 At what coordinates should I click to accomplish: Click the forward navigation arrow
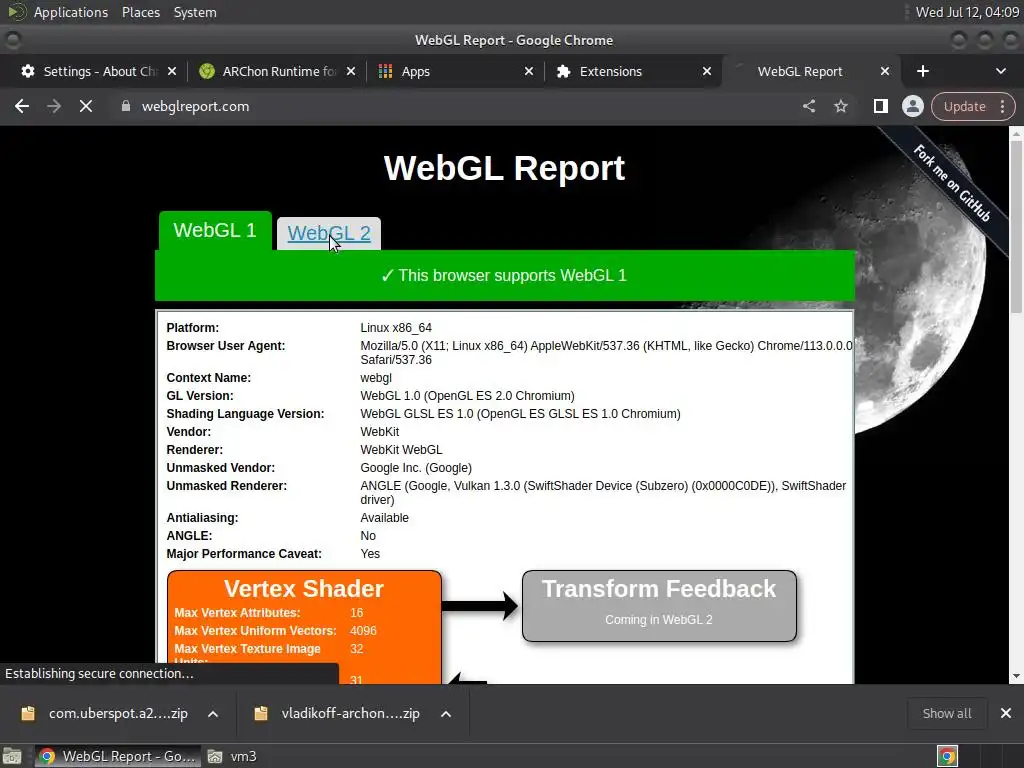54,106
